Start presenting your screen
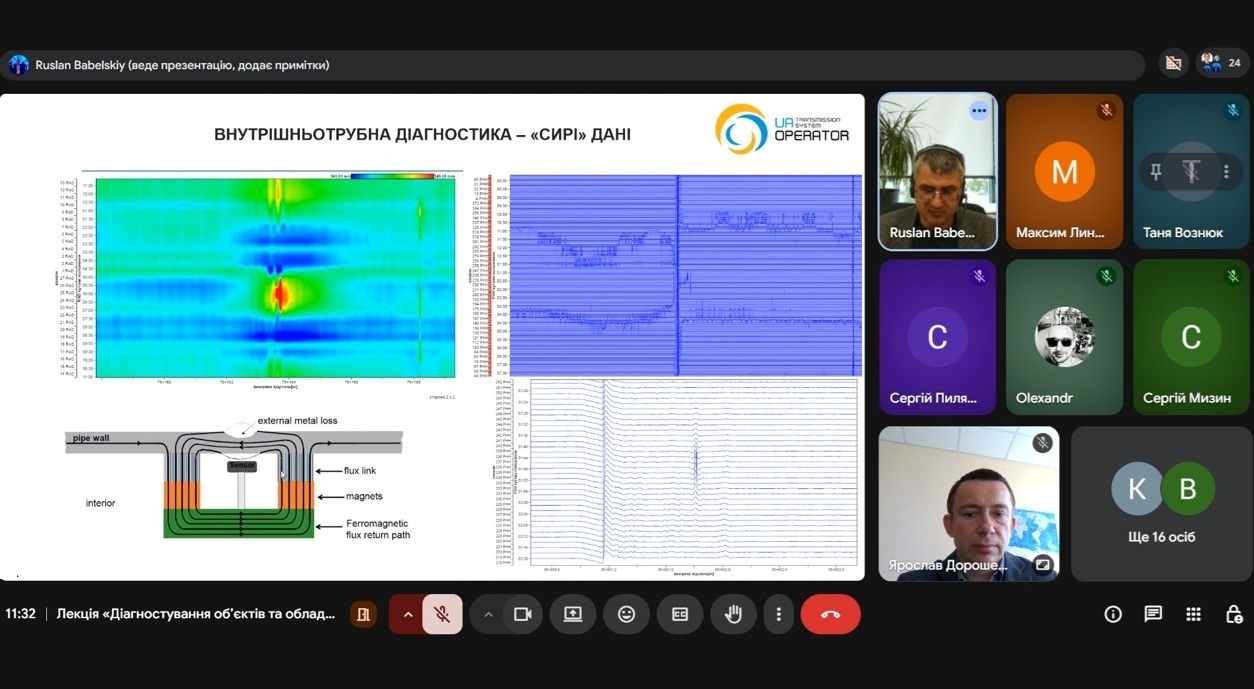1254x689 pixels. [x=573, y=614]
